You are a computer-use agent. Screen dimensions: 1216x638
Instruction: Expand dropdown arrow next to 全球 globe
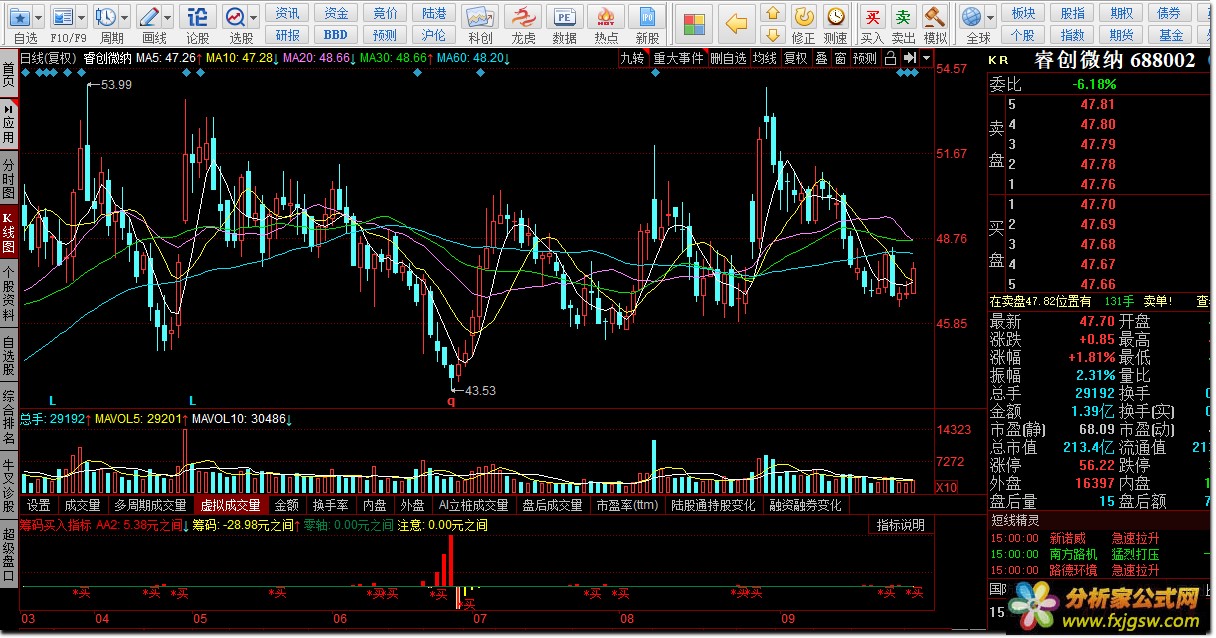tap(990, 17)
